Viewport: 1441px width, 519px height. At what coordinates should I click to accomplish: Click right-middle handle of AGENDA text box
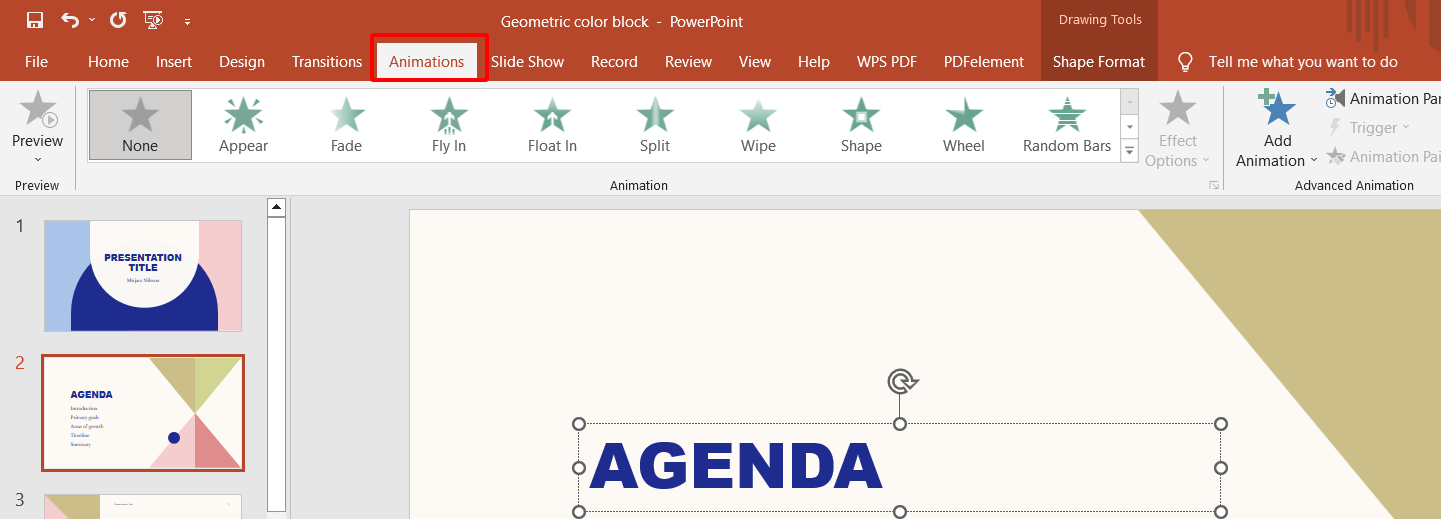[1220, 468]
